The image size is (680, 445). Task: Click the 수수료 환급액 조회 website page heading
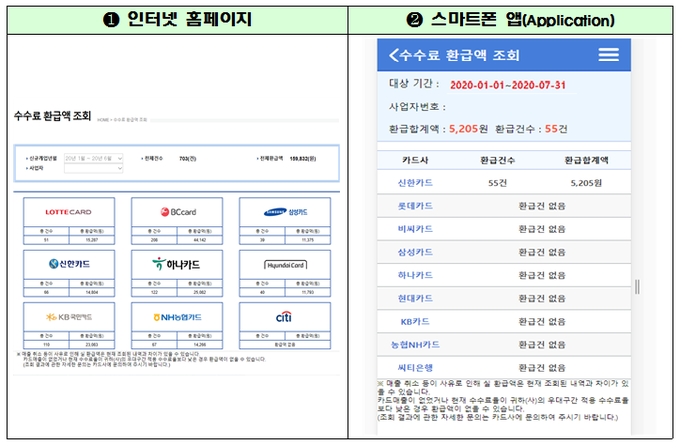click(52, 116)
